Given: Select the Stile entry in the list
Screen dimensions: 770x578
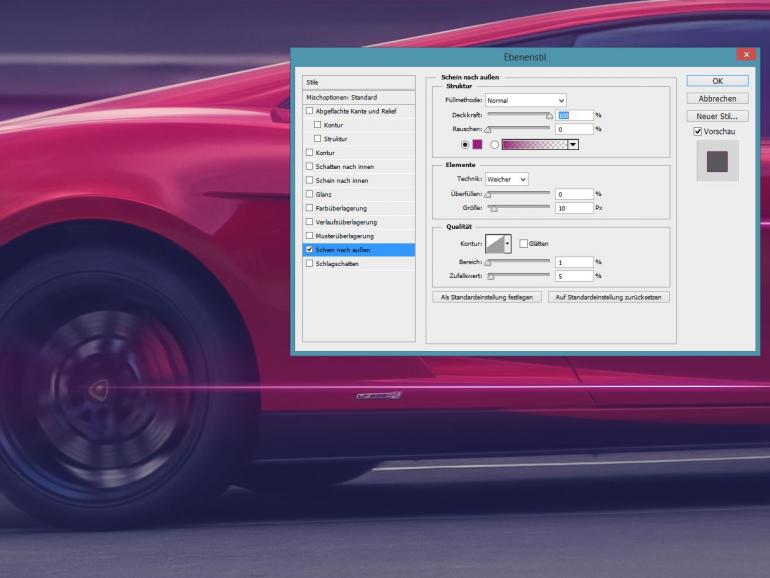Looking at the screenshot, I should point(358,81).
